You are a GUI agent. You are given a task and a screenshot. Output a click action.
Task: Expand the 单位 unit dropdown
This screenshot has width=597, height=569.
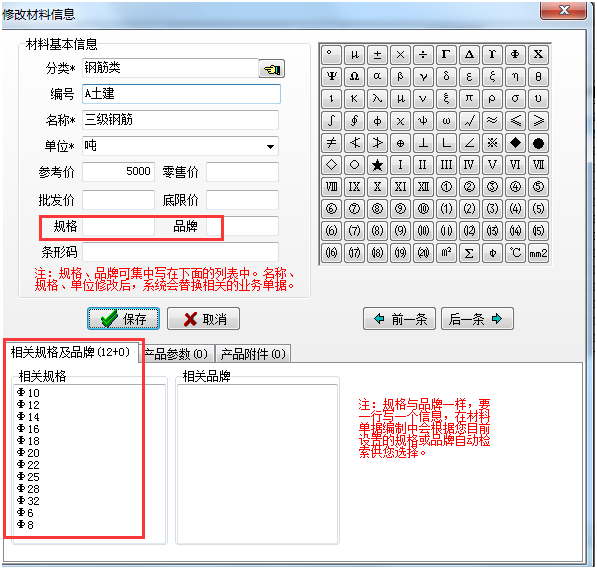[x=270, y=146]
